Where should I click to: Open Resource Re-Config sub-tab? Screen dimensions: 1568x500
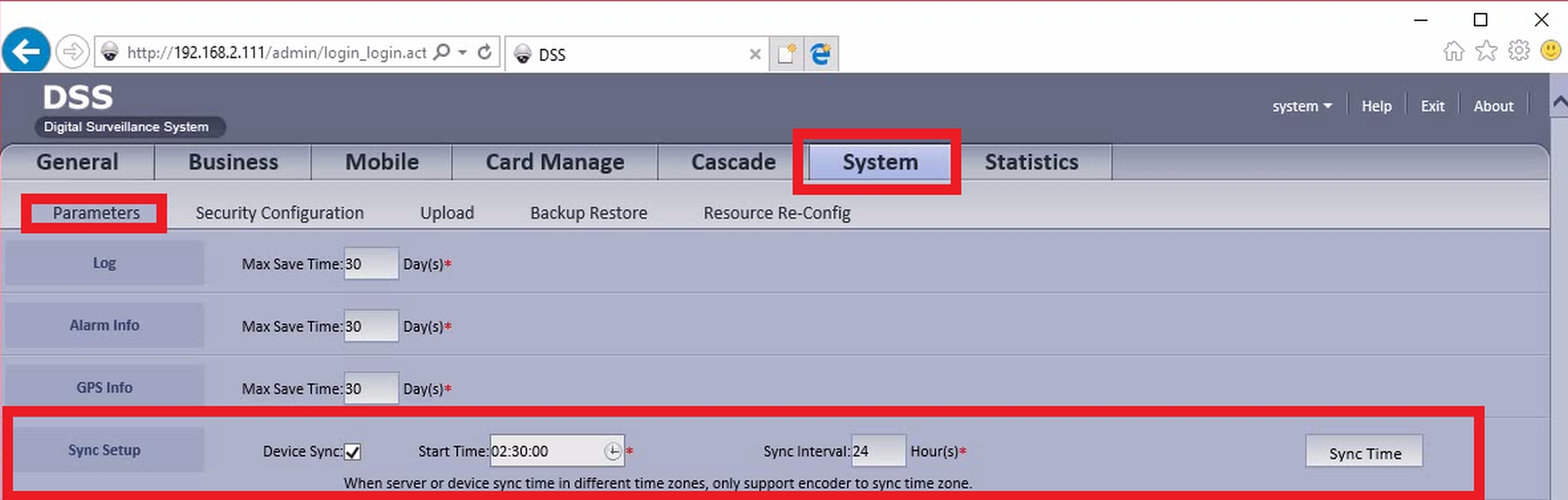coord(776,213)
